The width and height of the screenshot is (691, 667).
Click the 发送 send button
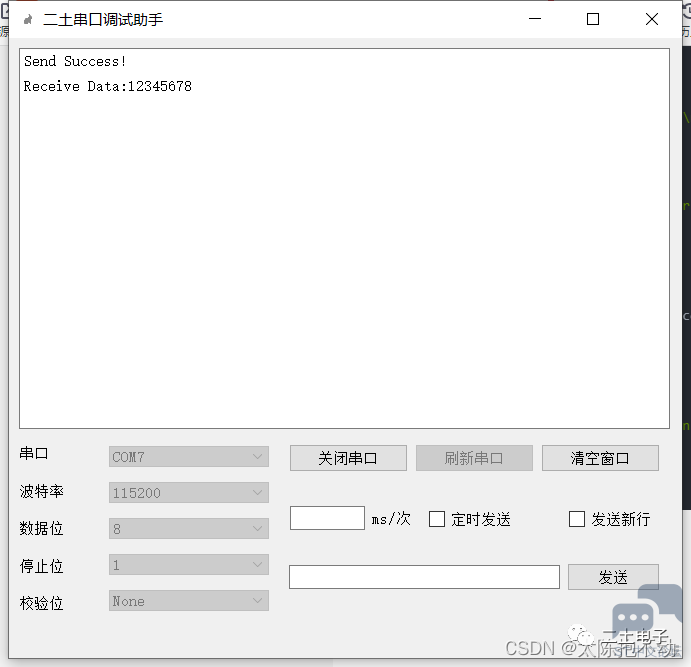pyautogui.click(x=613, y=577)
